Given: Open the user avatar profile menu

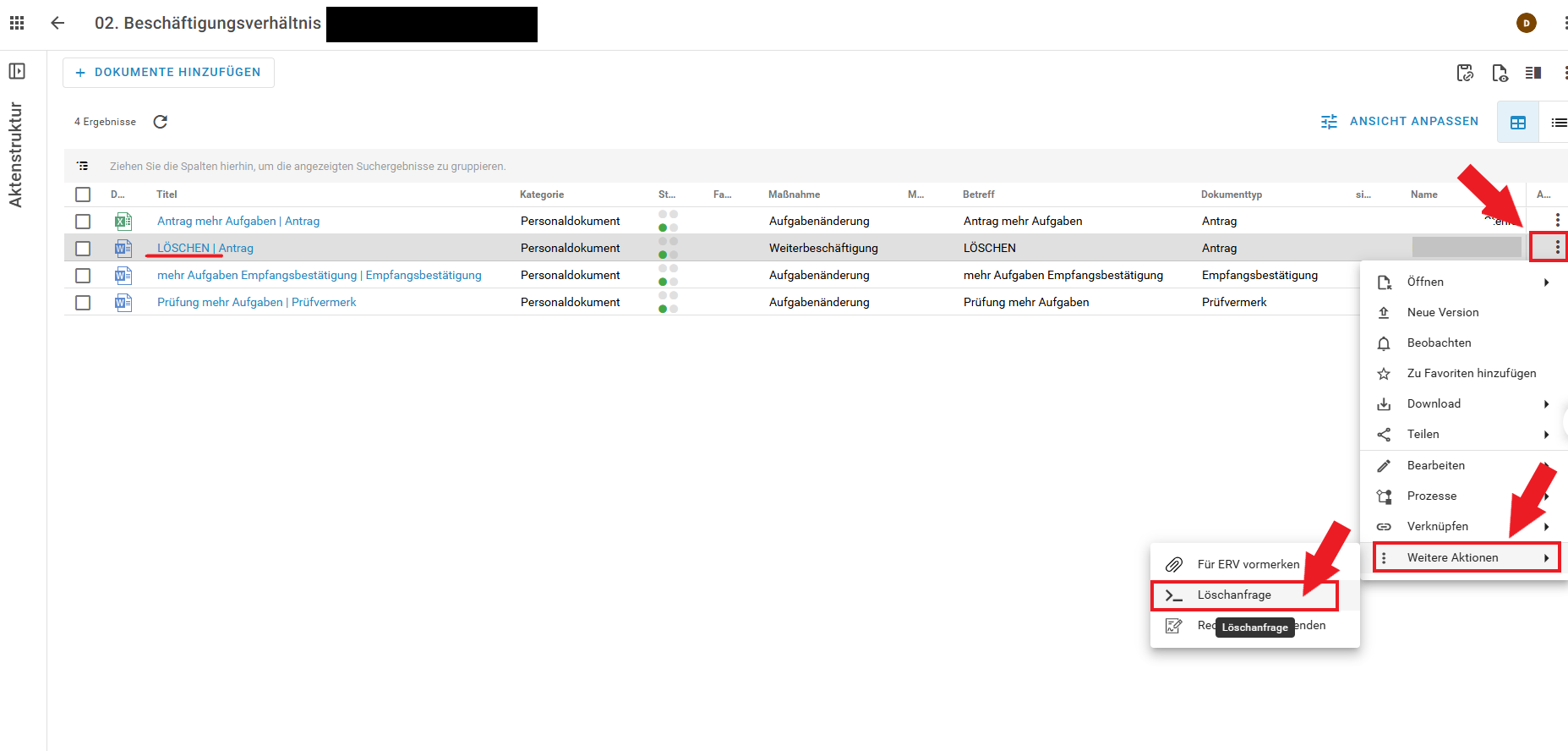Looking at the screenshot, I should pos(1526,23).
